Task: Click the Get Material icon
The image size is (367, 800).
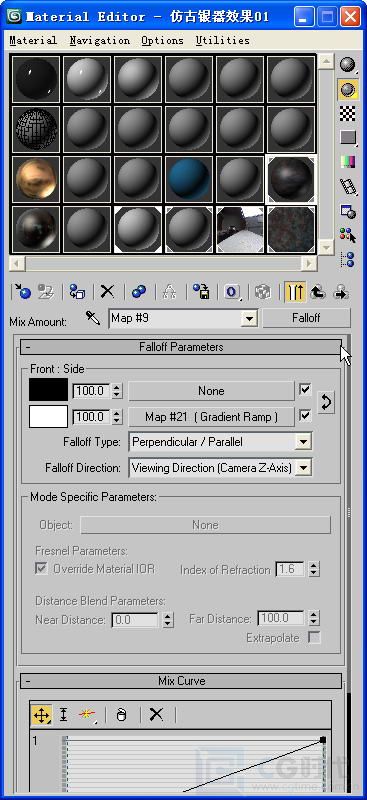Action: tap(22, 292)
